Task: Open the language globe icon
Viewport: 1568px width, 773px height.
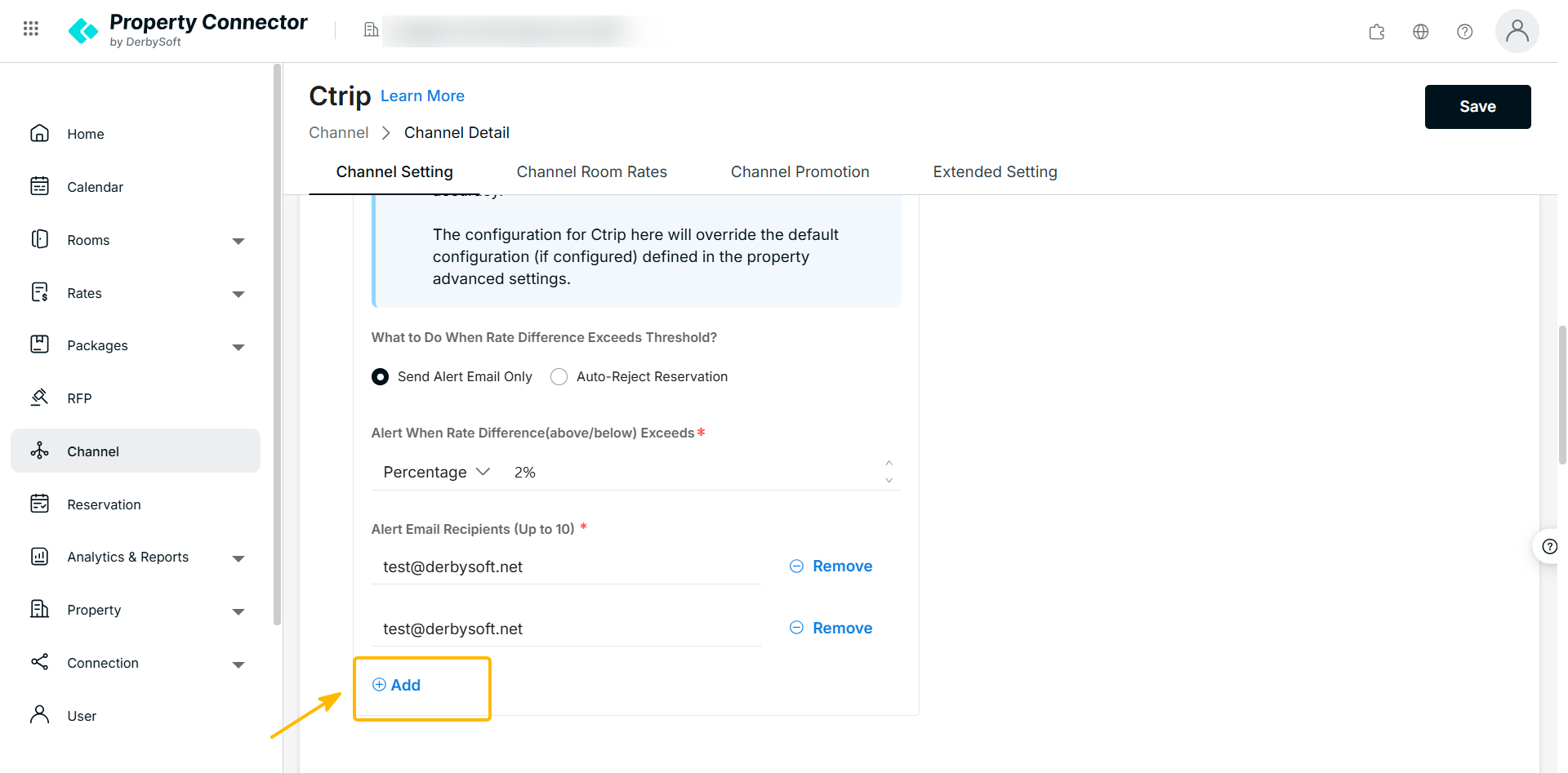Action: coord(1421,32)
